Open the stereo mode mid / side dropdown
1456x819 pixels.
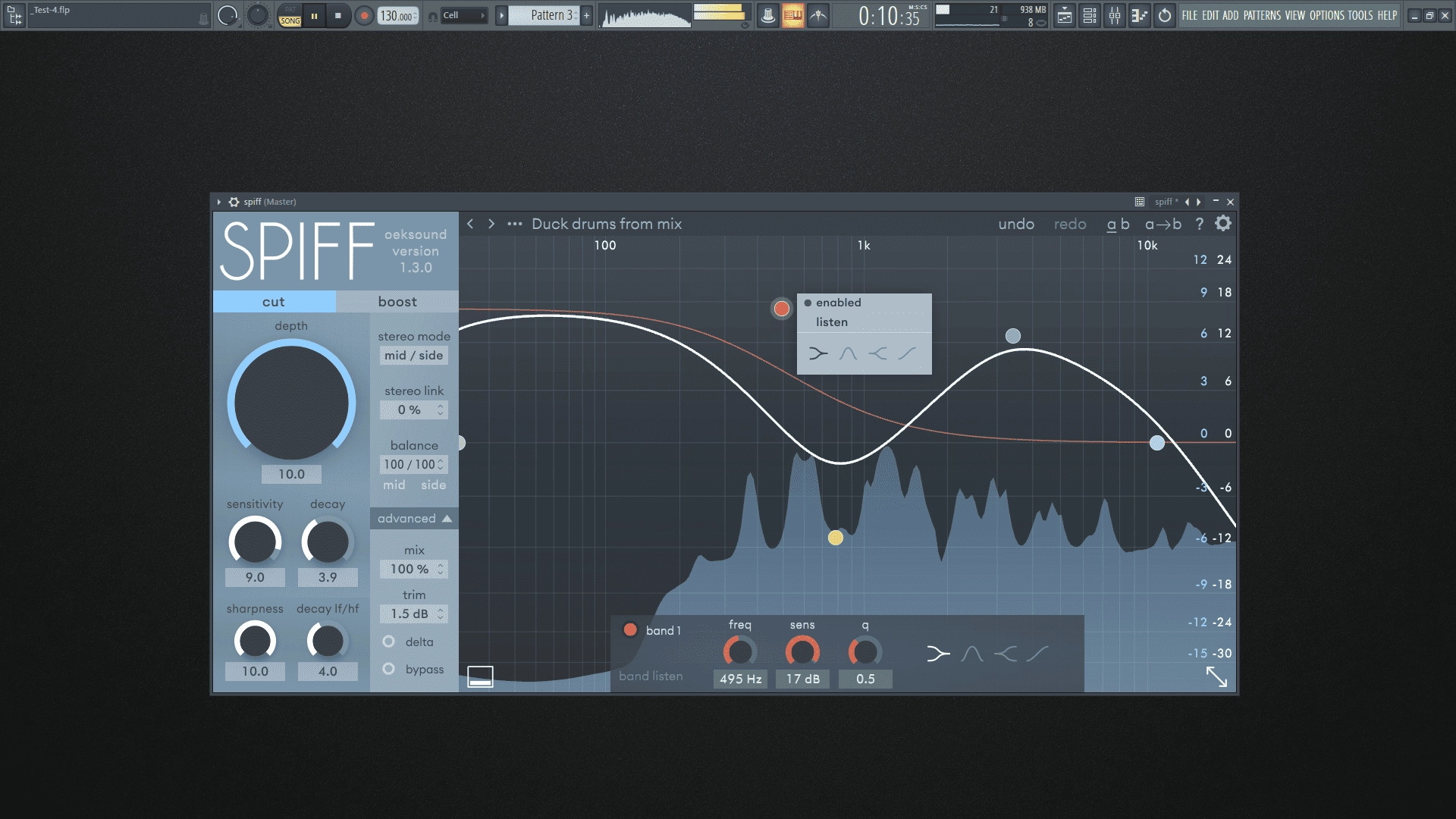(x=413, y=355)
